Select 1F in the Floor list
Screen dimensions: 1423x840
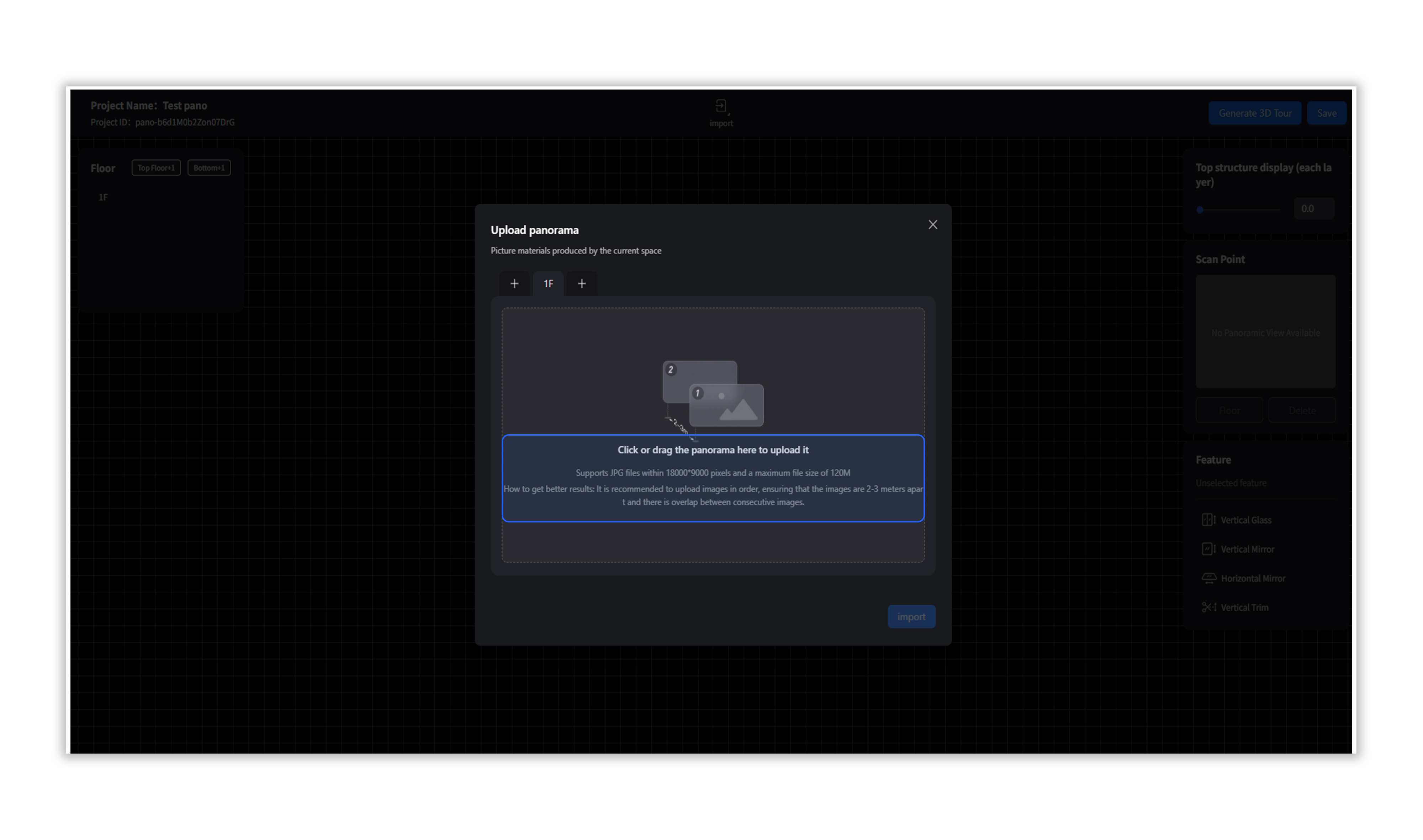click(x=103, y=197)
